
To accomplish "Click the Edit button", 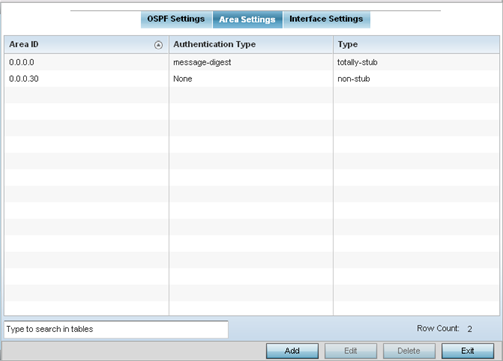I will pos(351,351).
